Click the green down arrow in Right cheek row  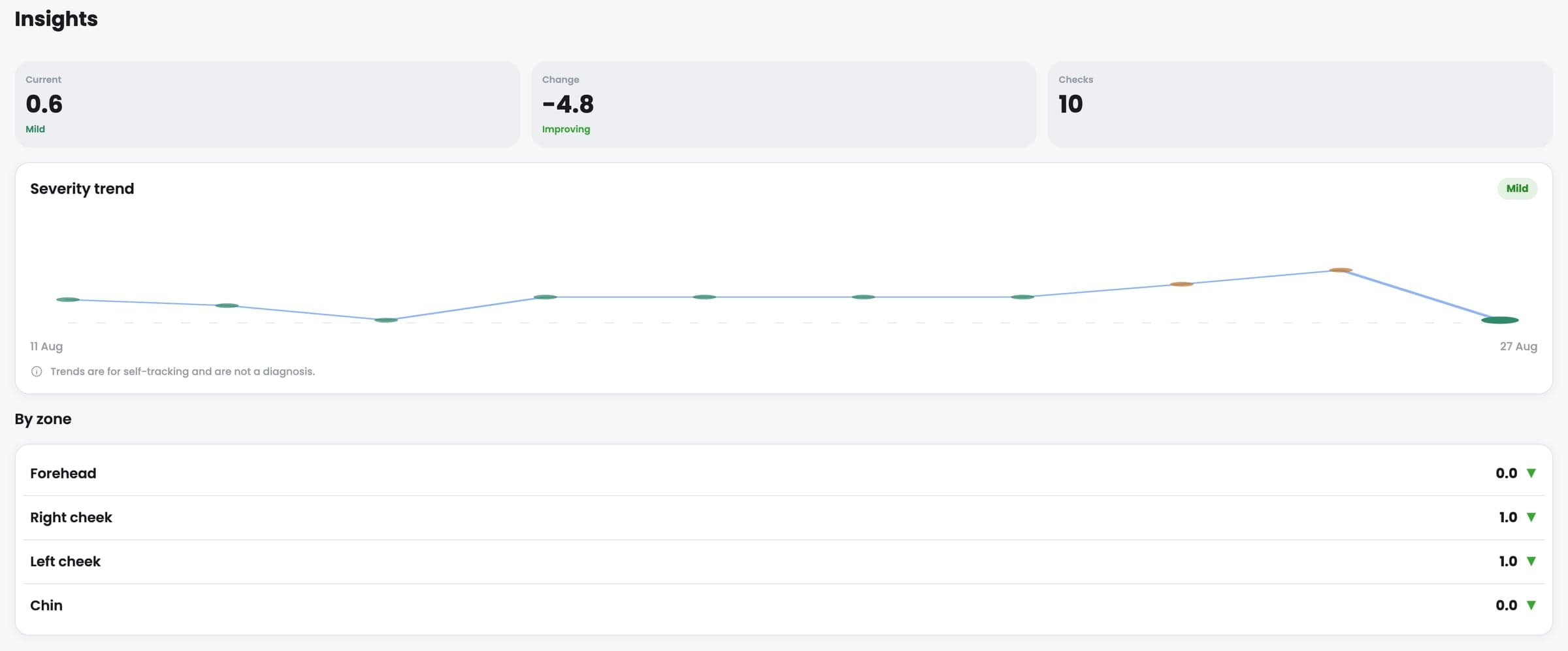1531,517
